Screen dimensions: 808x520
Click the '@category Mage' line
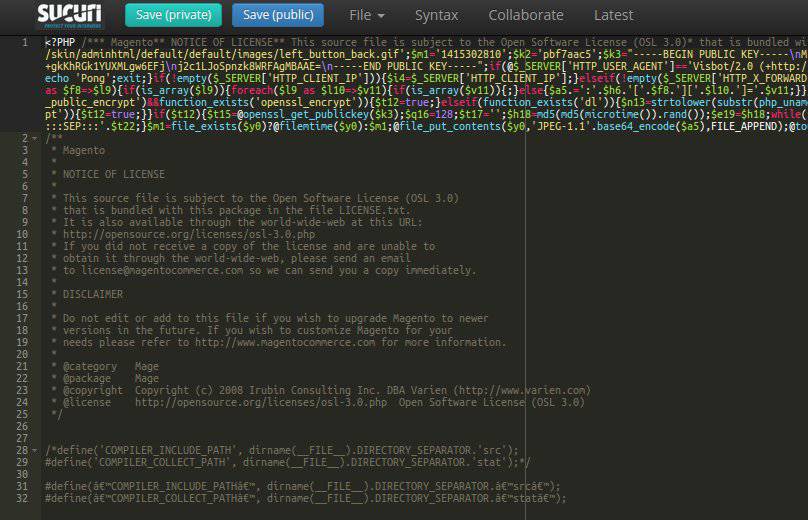pyautogui.click(x=105, y=366)
